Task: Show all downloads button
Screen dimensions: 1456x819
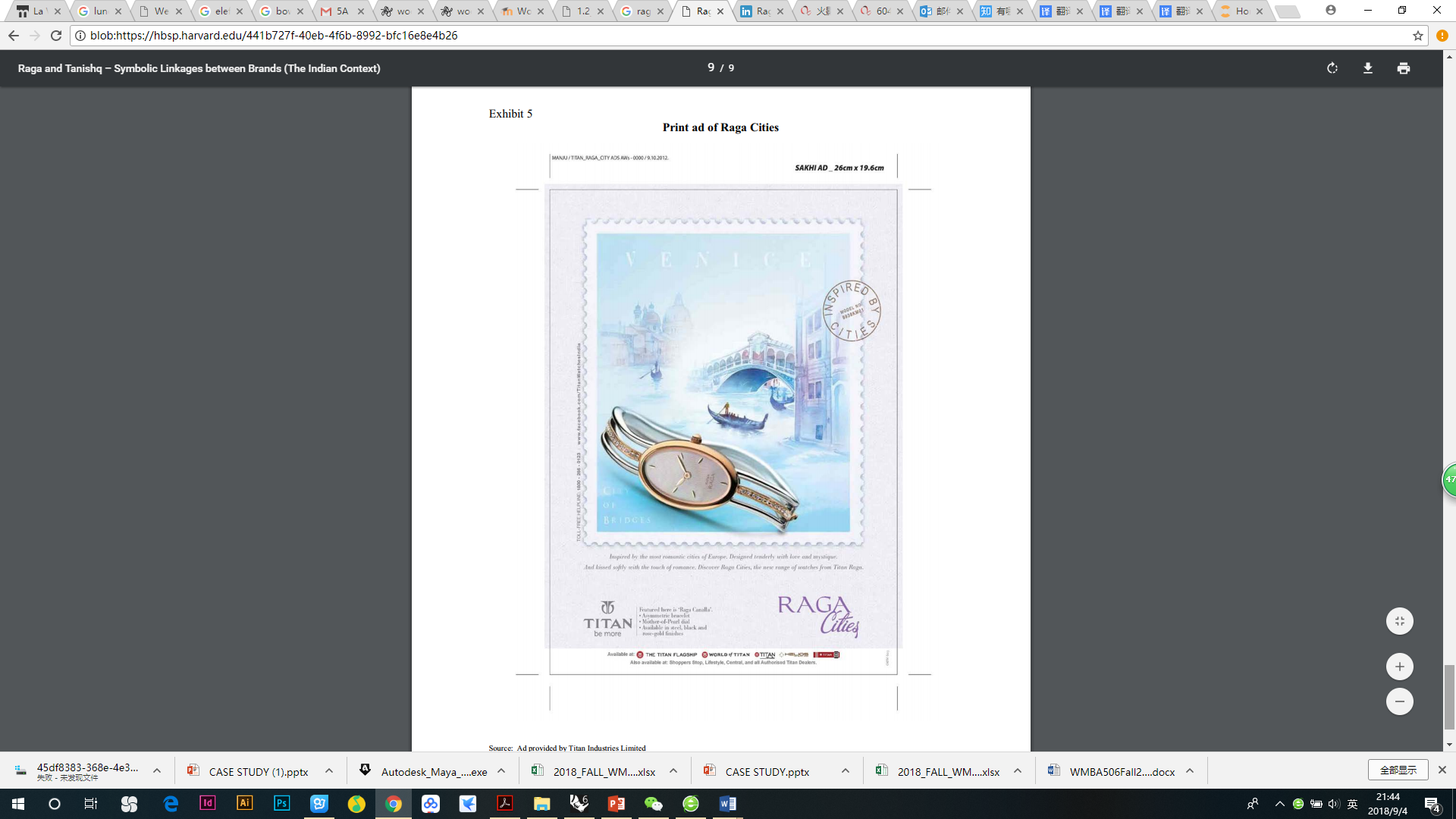Action: 1398,770
